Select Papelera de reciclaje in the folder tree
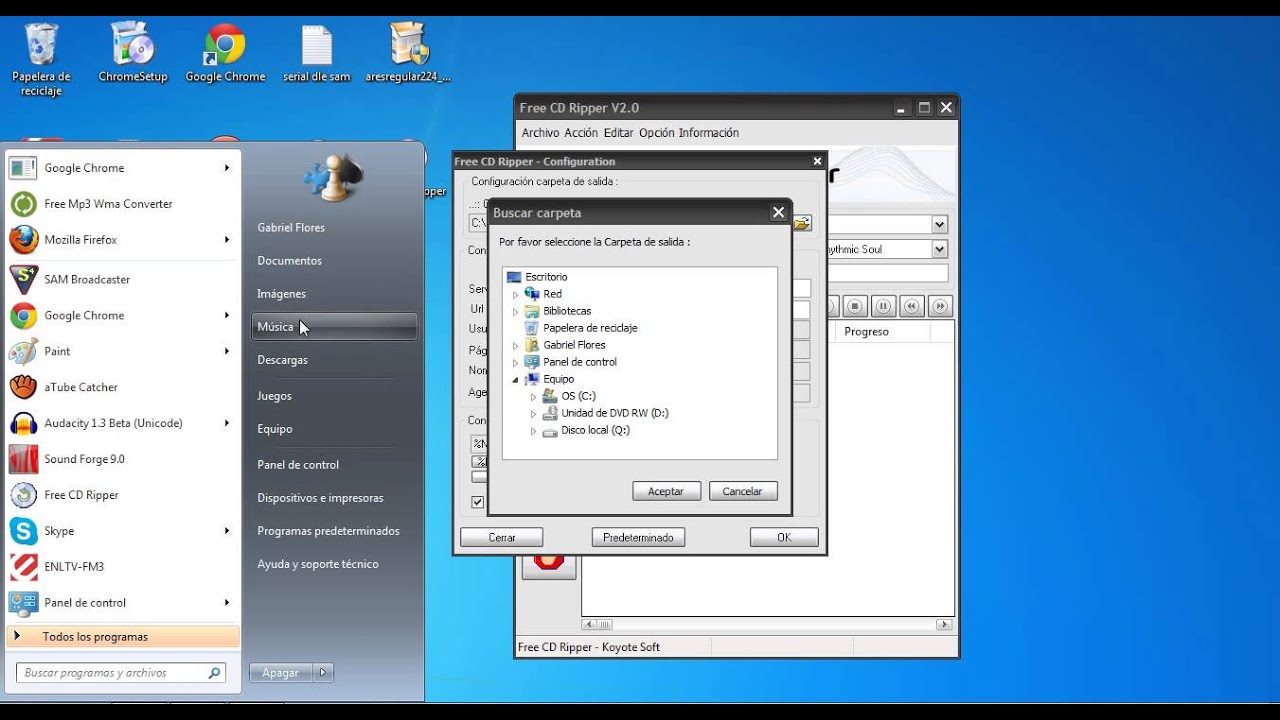 pyautogui.click(x=590, y=328)
